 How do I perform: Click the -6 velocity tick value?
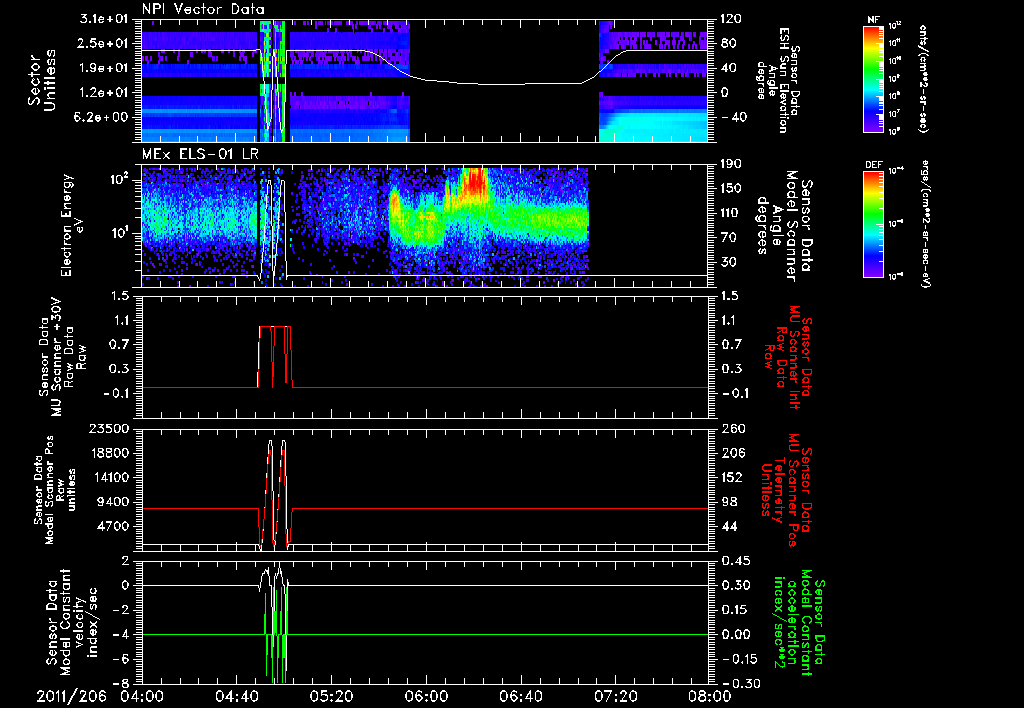(x=121, y=659)
